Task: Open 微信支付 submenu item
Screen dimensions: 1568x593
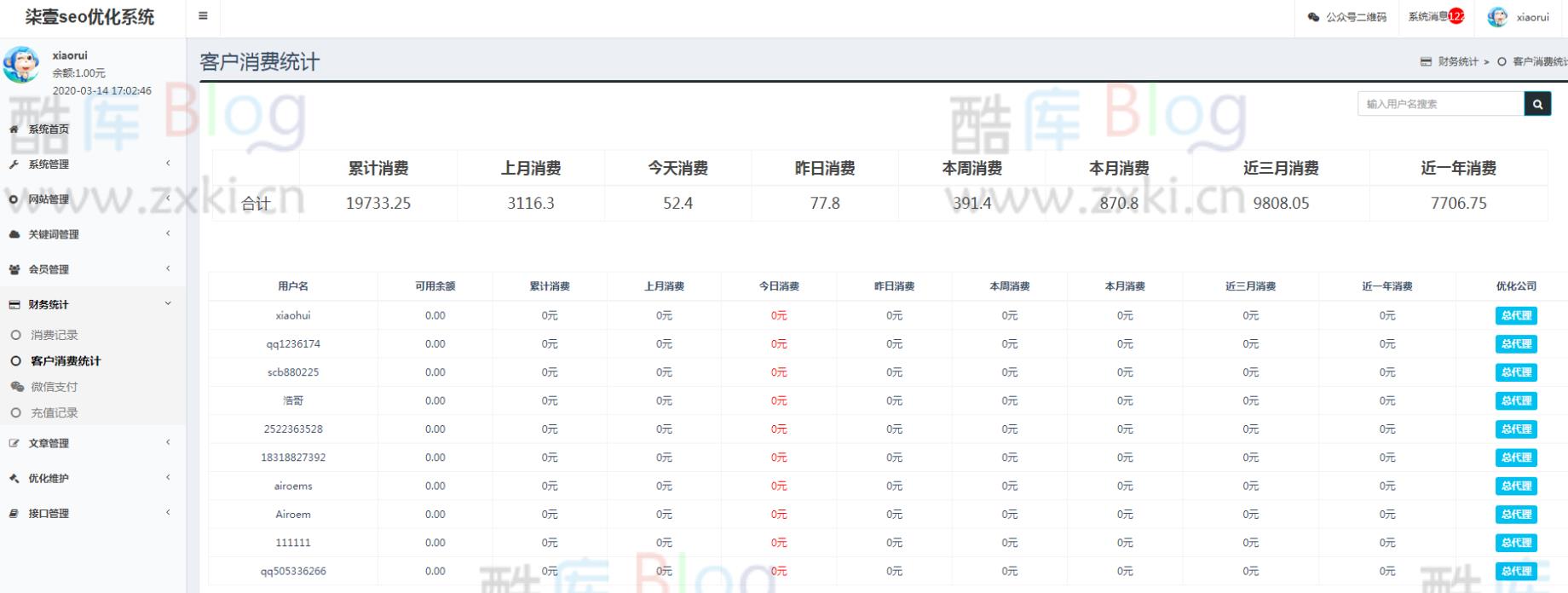Action: 55,387
